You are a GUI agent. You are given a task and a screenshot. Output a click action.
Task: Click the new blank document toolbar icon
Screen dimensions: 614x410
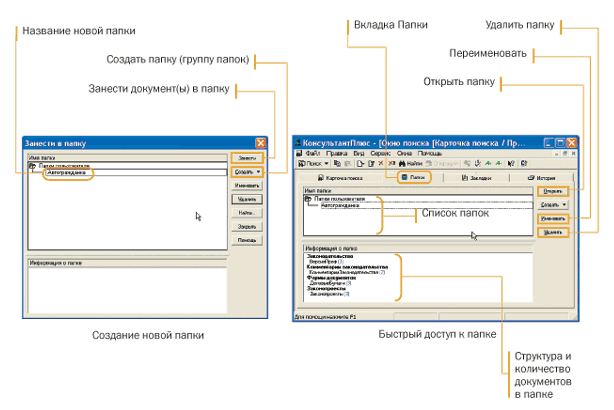click(360, 163)
